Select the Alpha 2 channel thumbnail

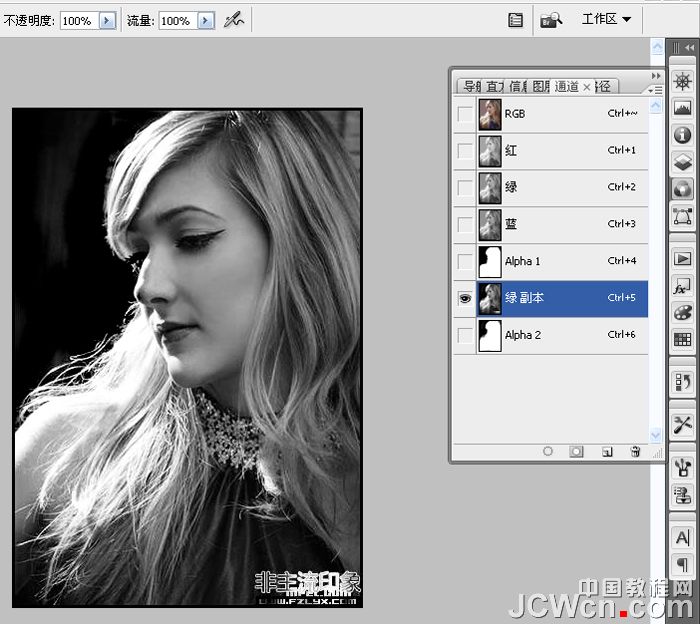pyautogui.click(x=490, y=336)
